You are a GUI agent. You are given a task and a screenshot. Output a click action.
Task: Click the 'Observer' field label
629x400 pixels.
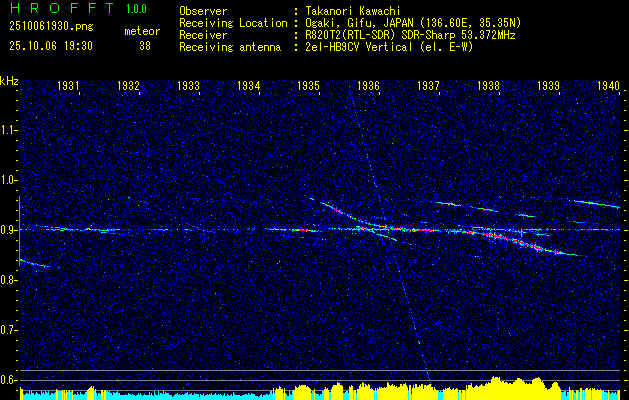(203, 11)
